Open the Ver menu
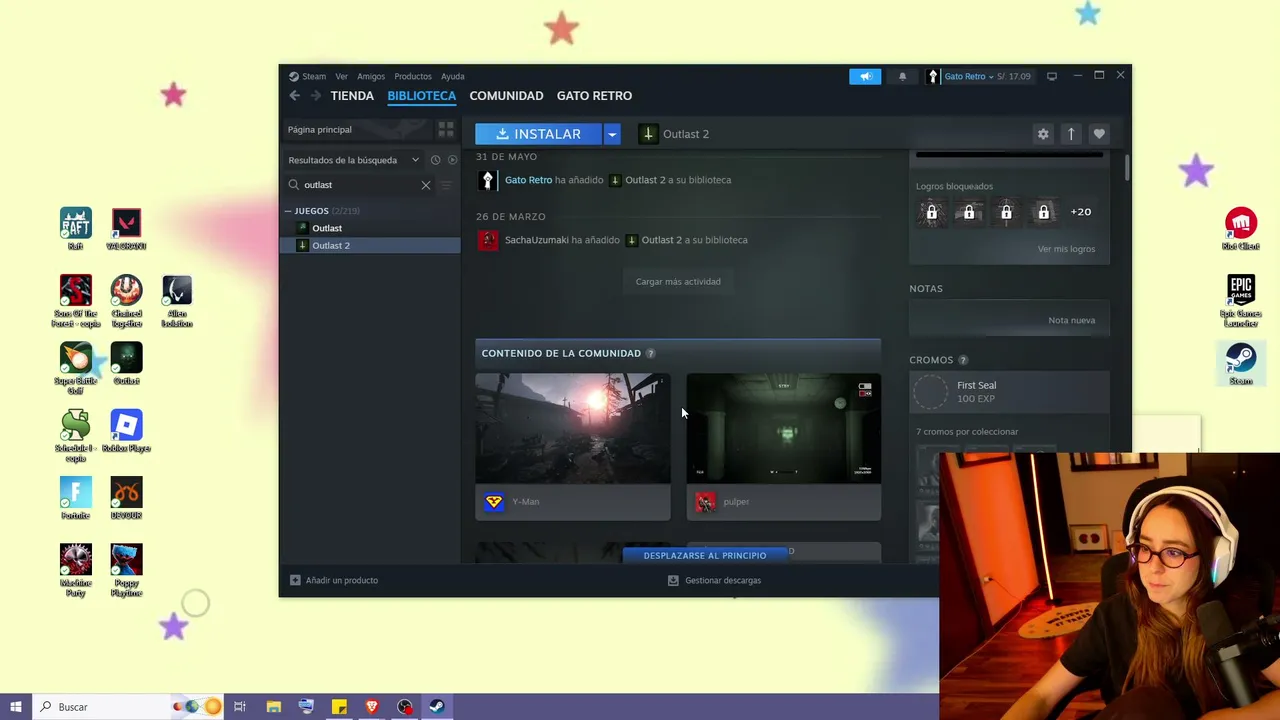Screen dimensions: 1280x720 tap(341, 76)
